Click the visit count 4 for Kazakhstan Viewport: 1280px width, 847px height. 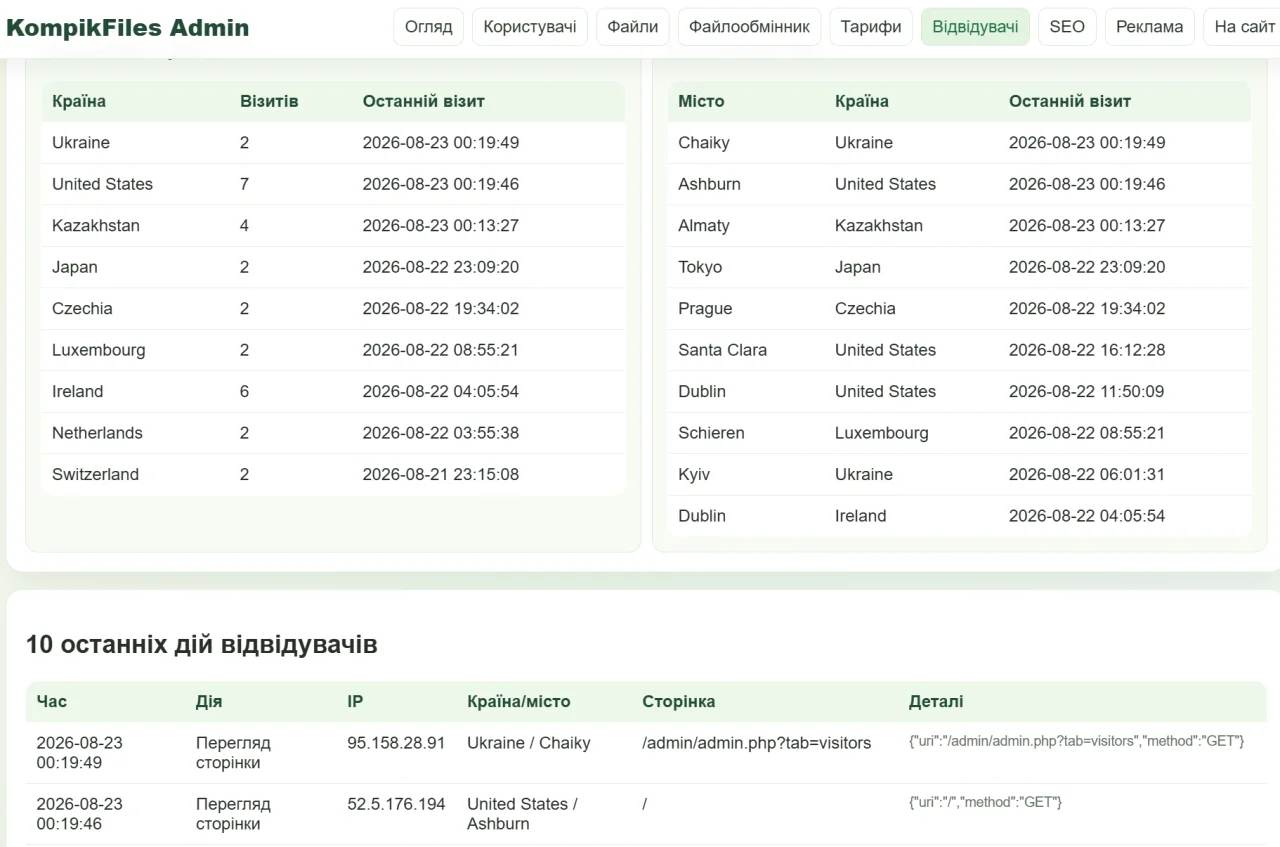pyautogui.click(x=244, y=226)
